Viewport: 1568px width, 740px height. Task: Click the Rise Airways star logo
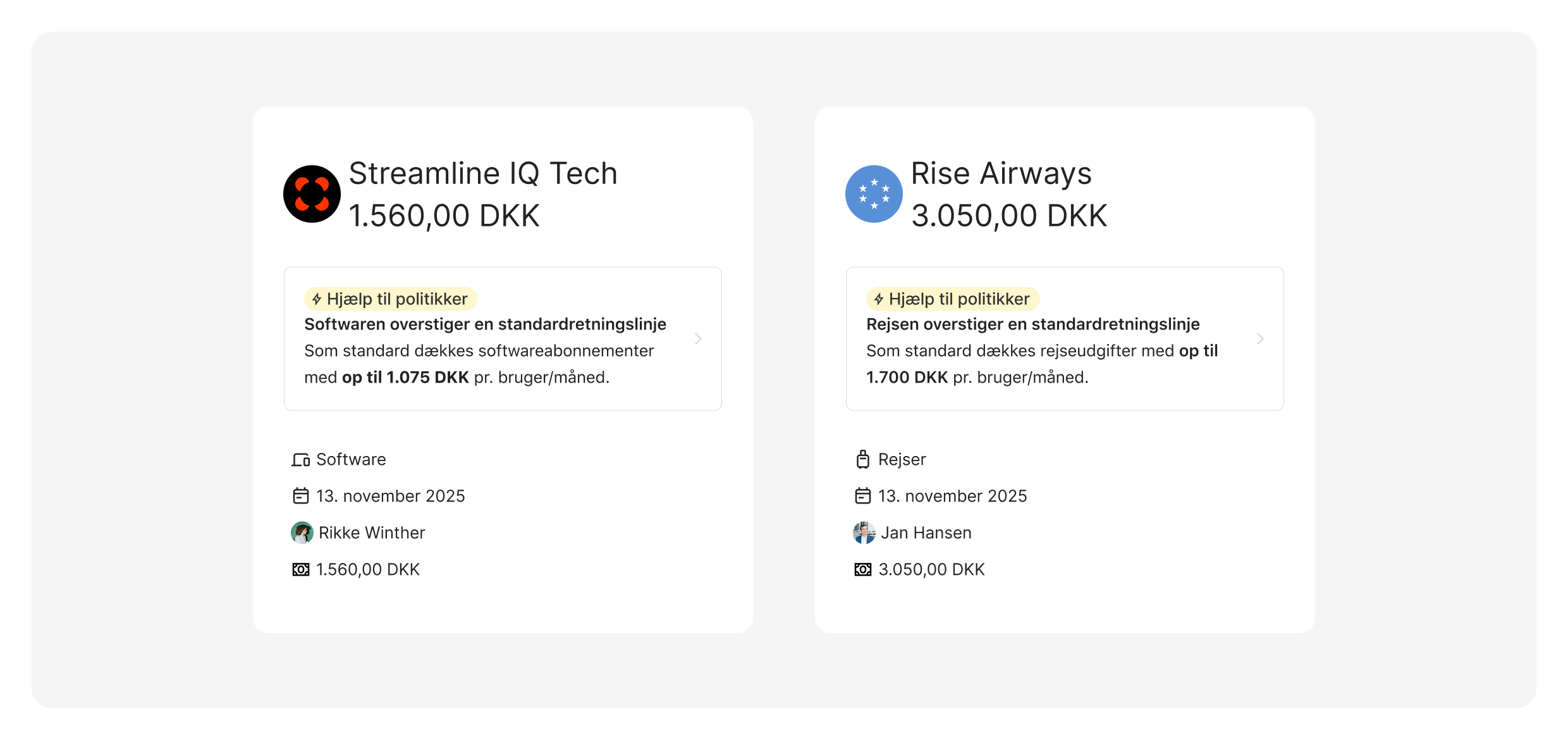tap(874, 194)
